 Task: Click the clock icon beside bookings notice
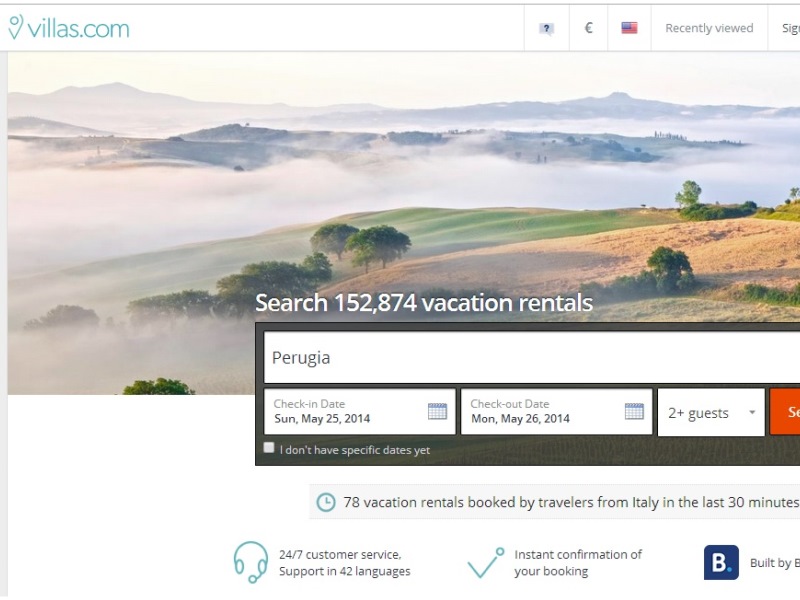pyautogui.click(x=326, y=502)
